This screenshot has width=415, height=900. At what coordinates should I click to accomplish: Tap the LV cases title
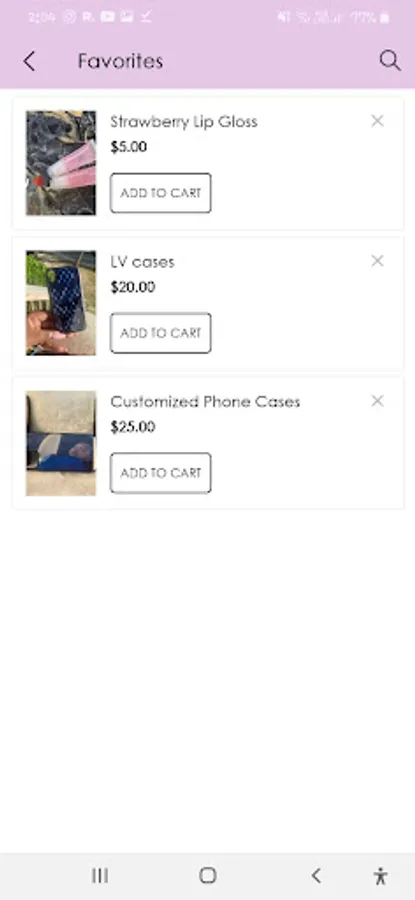142,262
